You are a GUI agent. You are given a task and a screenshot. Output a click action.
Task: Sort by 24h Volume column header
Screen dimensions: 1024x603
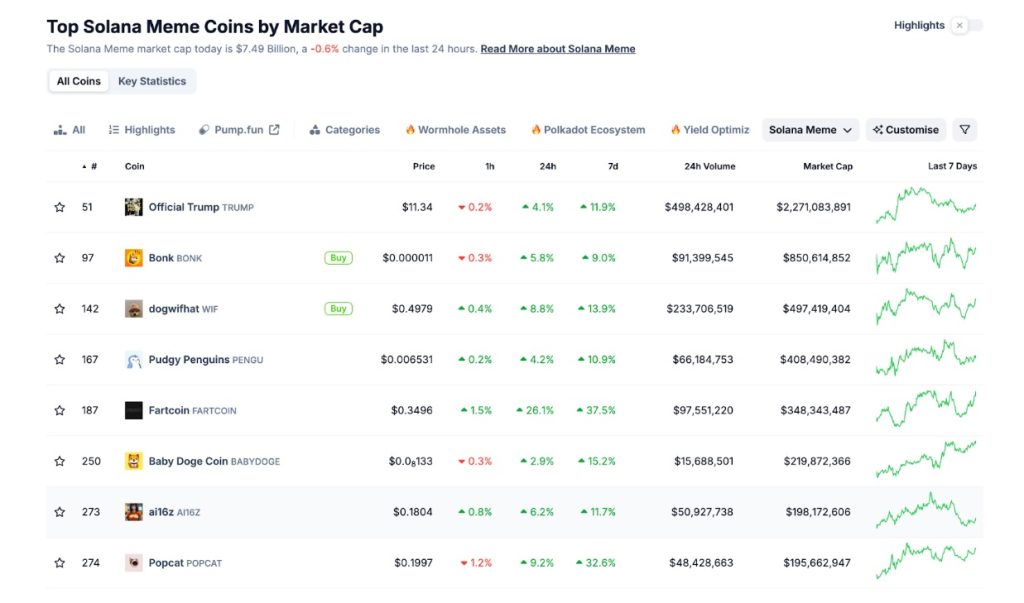pyautogui.click(x=710, y=167)
